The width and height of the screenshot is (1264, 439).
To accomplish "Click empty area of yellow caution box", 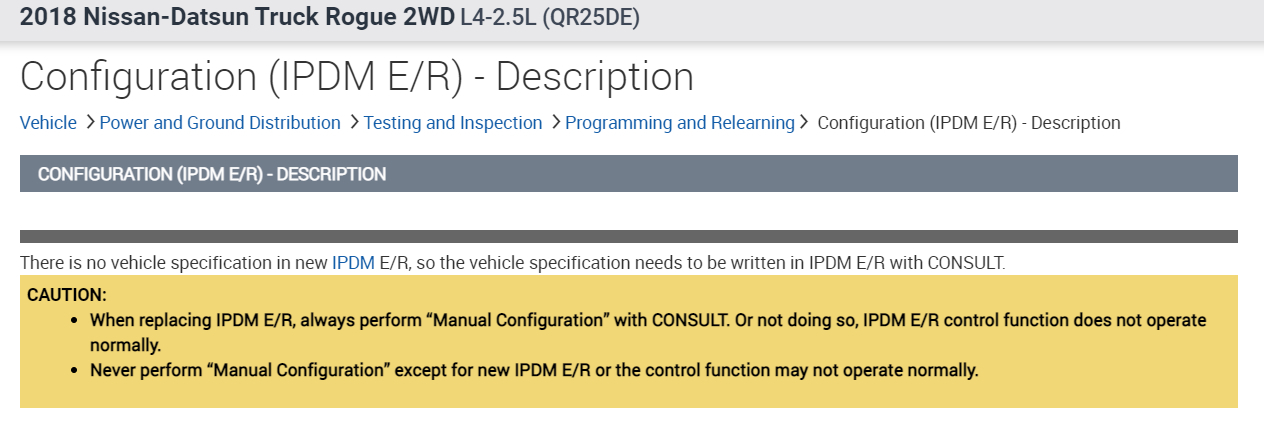I will (x=1100, y=390).
